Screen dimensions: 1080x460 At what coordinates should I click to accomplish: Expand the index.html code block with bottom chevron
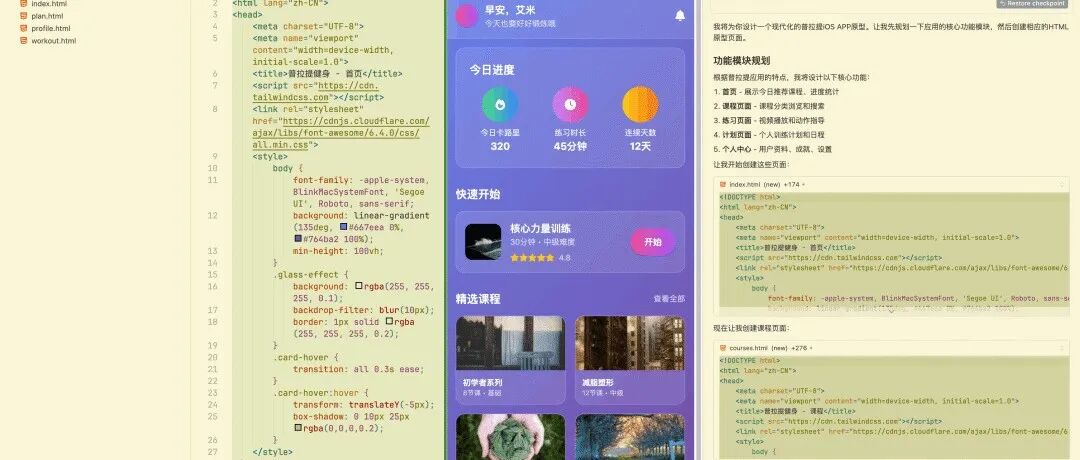tap(891, 311)
